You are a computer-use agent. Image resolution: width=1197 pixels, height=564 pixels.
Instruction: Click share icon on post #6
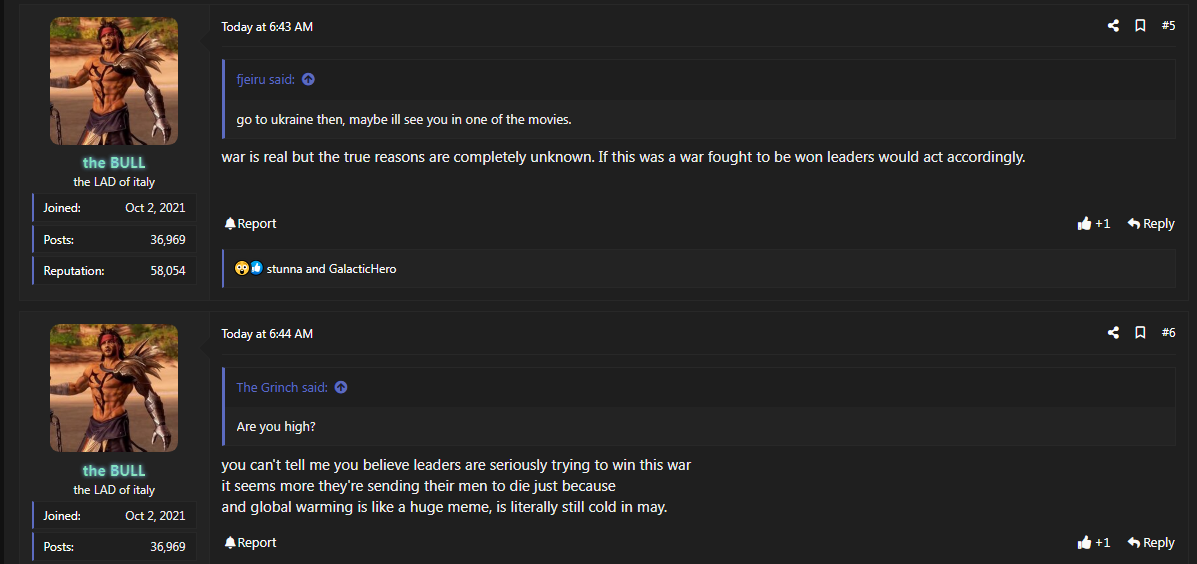coord(1113,333)
